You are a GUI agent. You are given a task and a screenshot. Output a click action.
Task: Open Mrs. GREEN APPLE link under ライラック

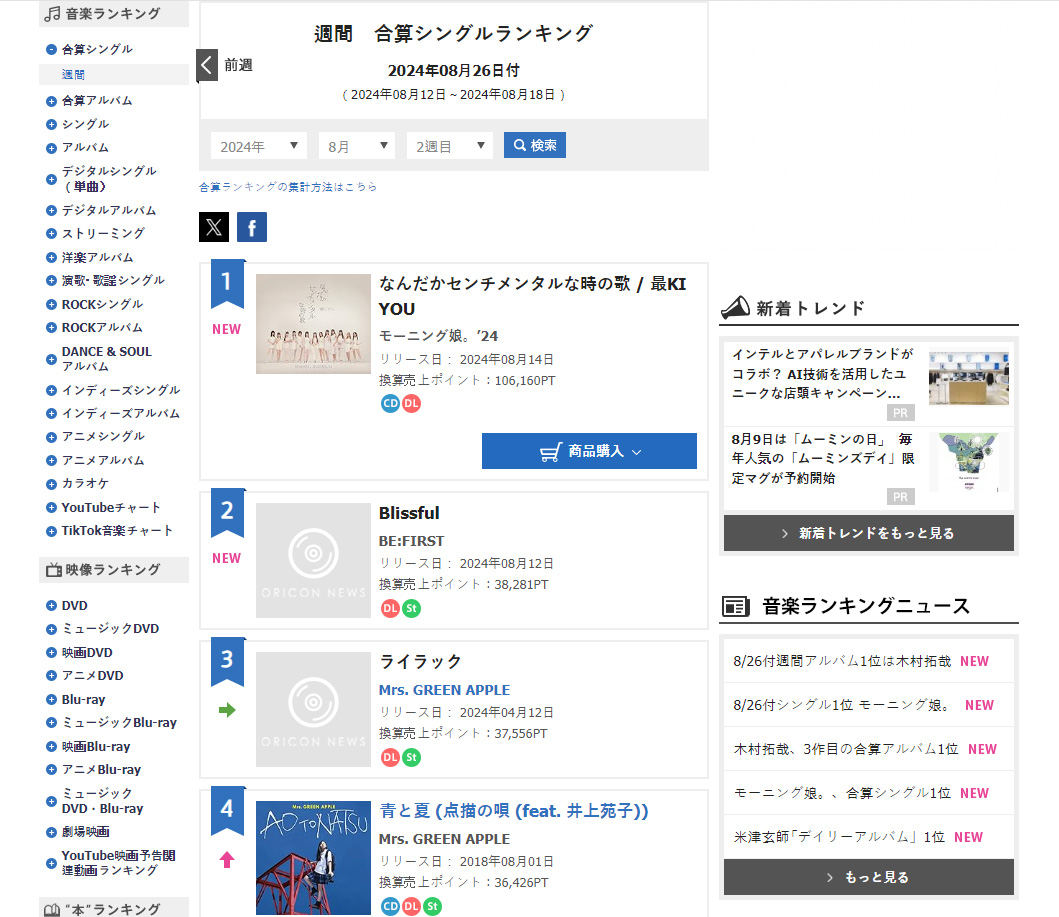tap(444, 690)
